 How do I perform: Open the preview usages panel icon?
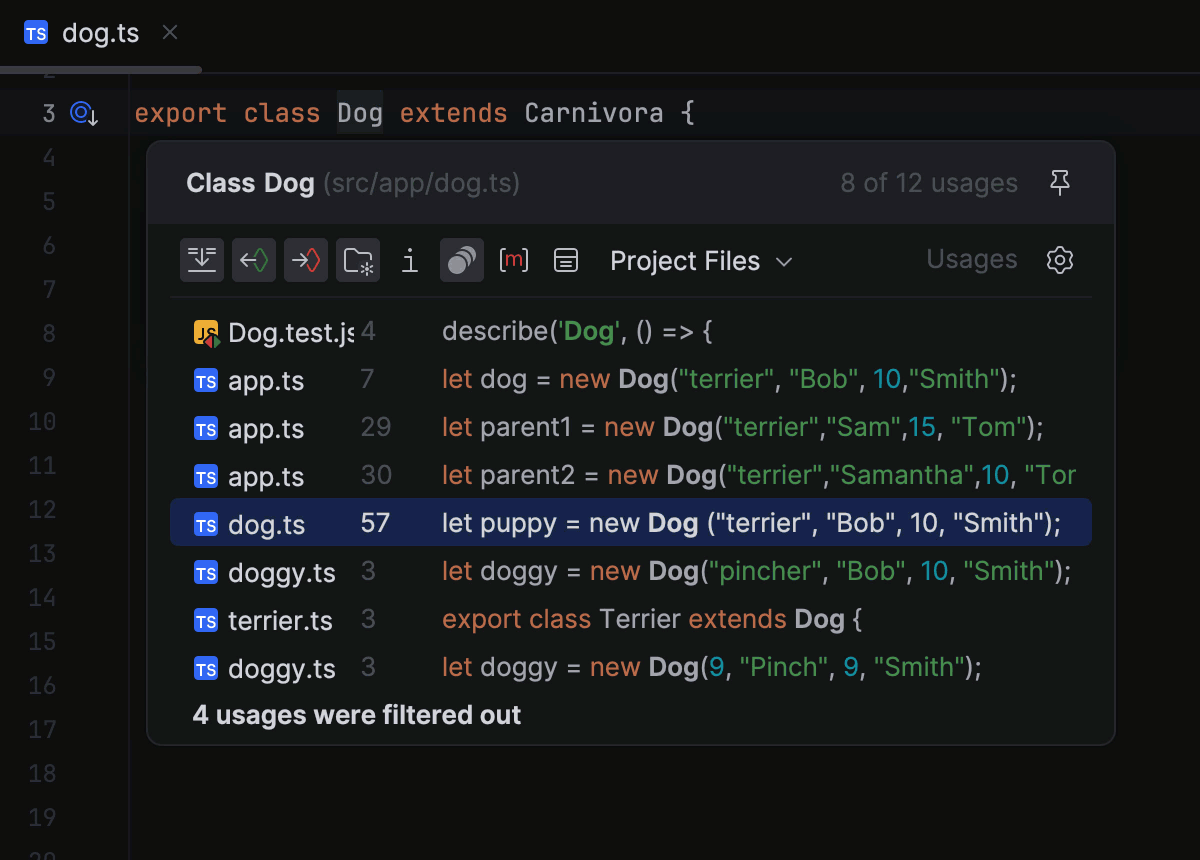click(x=565, y=260)
